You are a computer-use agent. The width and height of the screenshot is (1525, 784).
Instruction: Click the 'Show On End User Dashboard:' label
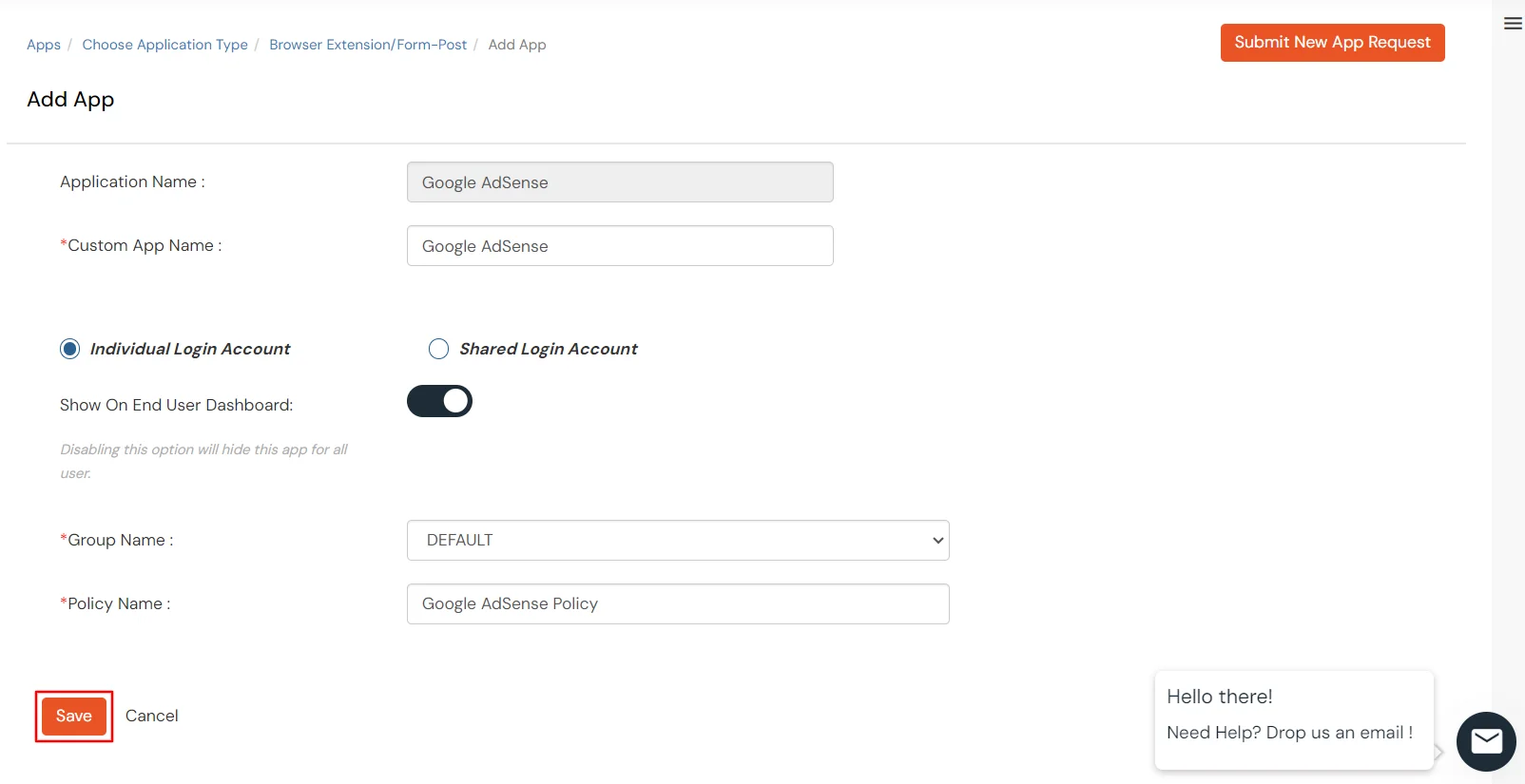point(176,405)
